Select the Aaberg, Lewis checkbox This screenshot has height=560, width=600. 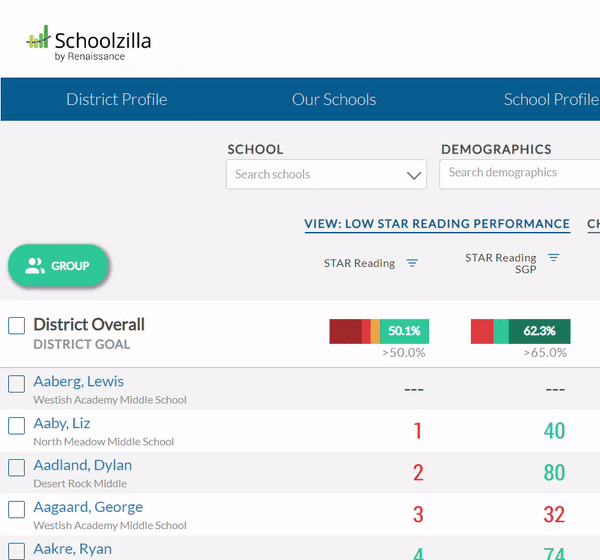pyautogui.click(x=16, y=384)
